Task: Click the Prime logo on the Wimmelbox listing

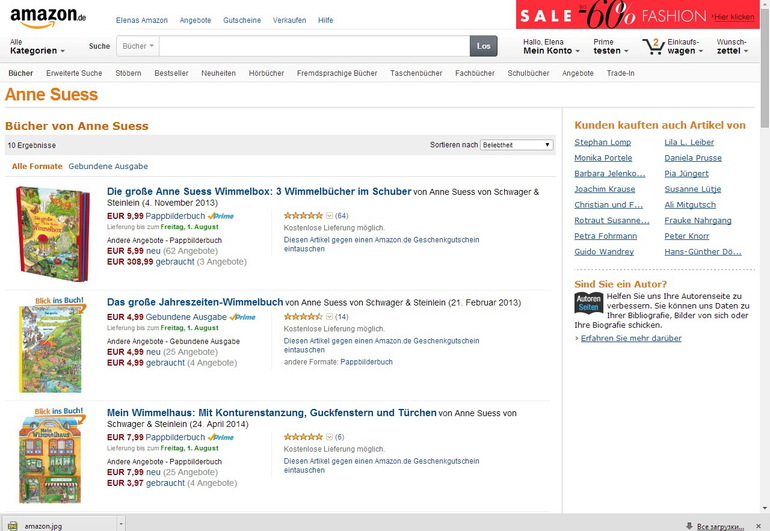Action: (221, 215)
